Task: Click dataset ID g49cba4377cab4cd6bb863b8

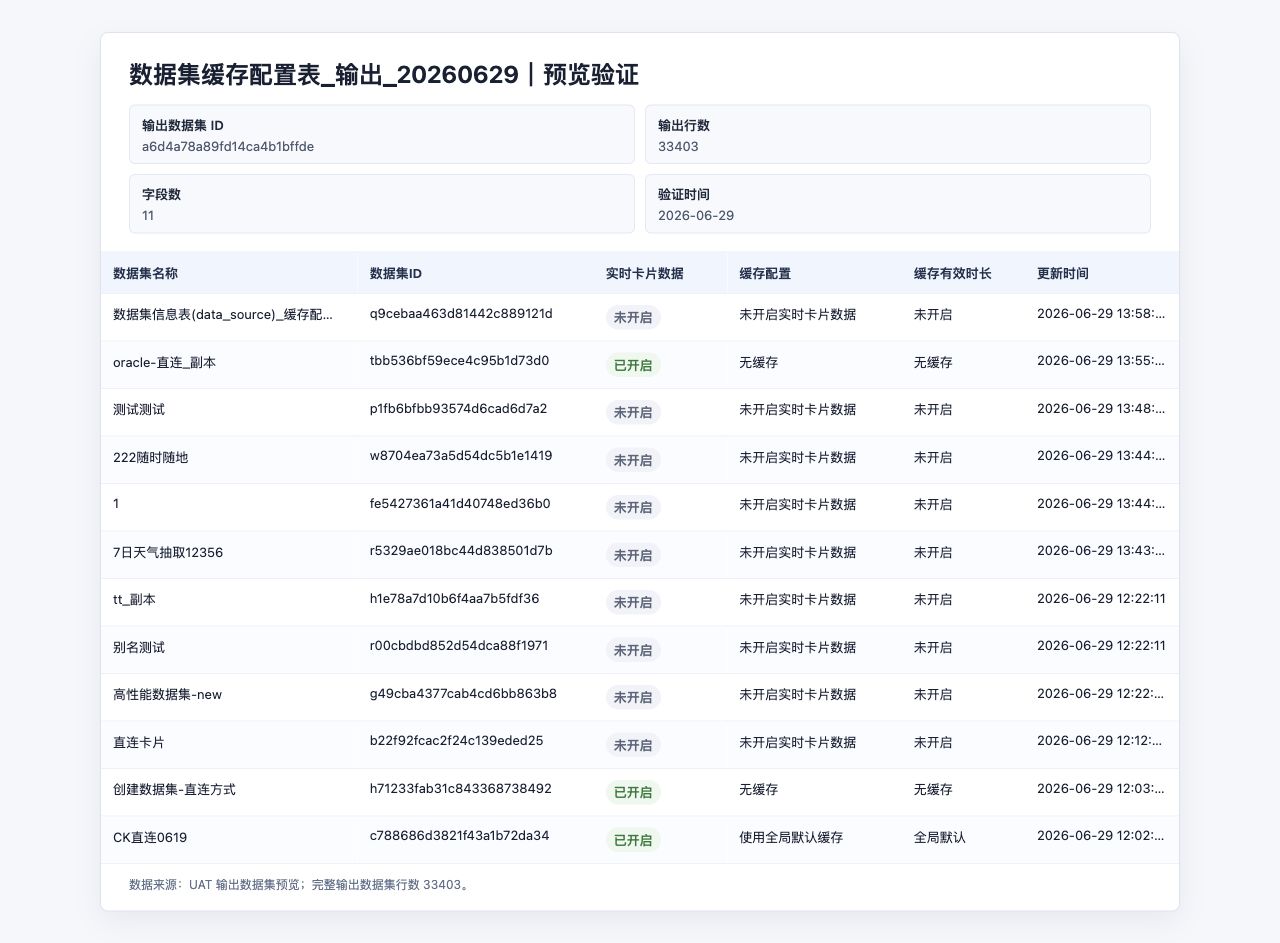Action: point(463,694)
